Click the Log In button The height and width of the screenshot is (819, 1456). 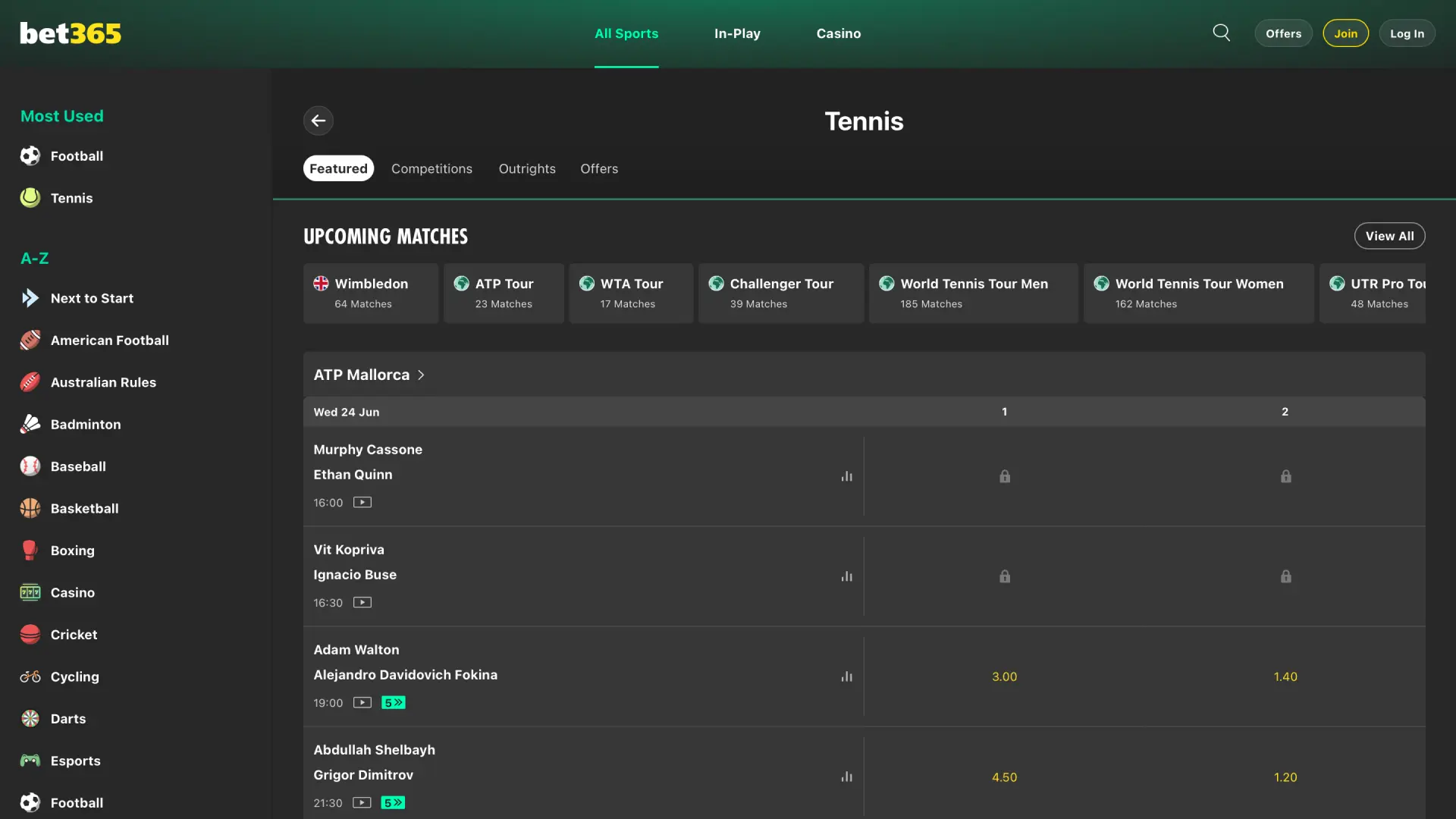[1407, 33]
